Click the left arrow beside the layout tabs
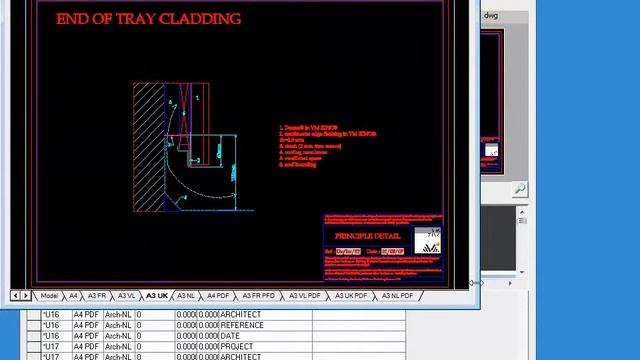The width and height of the screenshot is (640, 360). point(16,296)
